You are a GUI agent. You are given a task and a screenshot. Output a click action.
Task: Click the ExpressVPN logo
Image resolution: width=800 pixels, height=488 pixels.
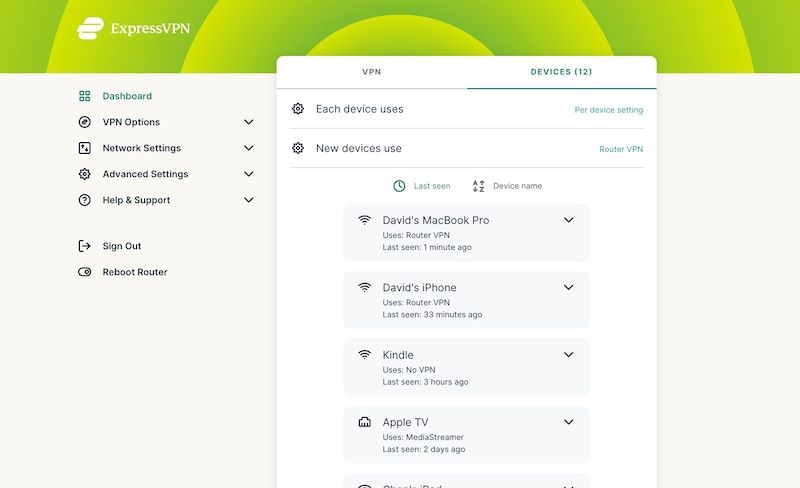point(134,28)
